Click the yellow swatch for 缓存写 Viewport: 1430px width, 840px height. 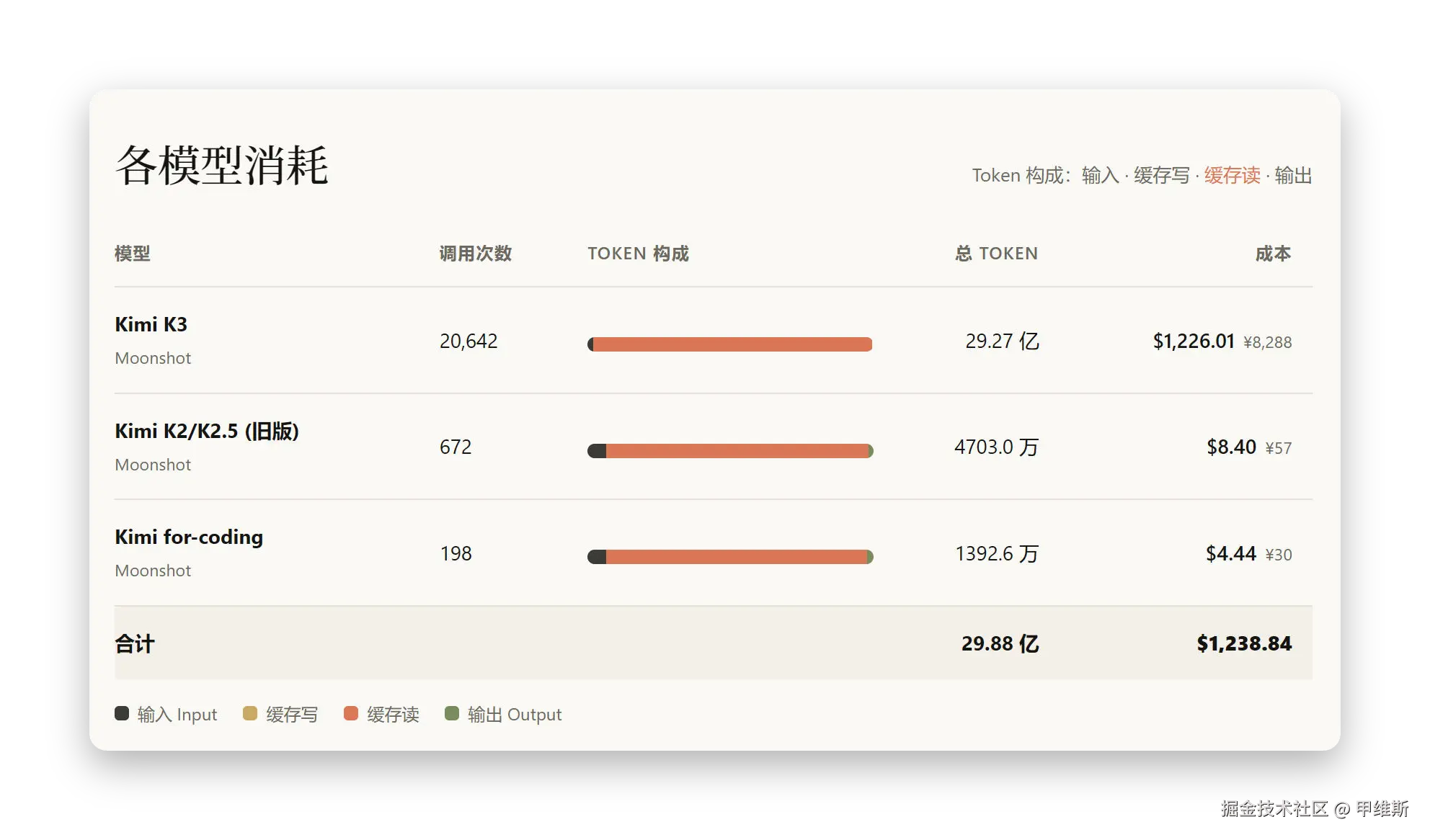(250, 713)
